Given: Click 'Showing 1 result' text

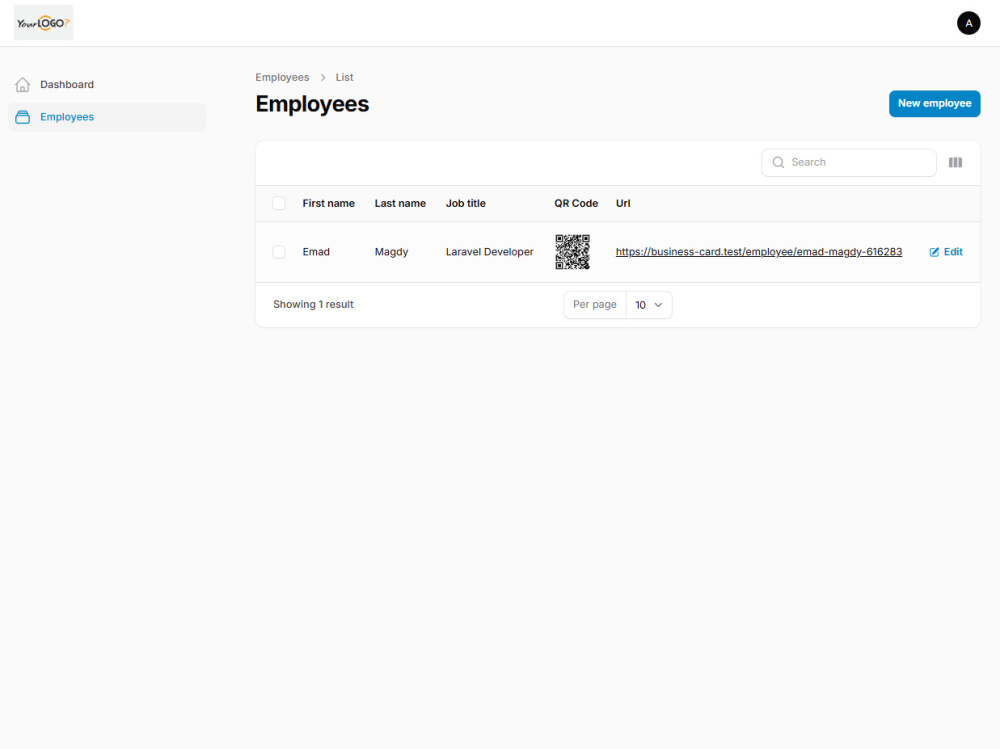Looking at the screenshot, I should (x=313, y=304).
